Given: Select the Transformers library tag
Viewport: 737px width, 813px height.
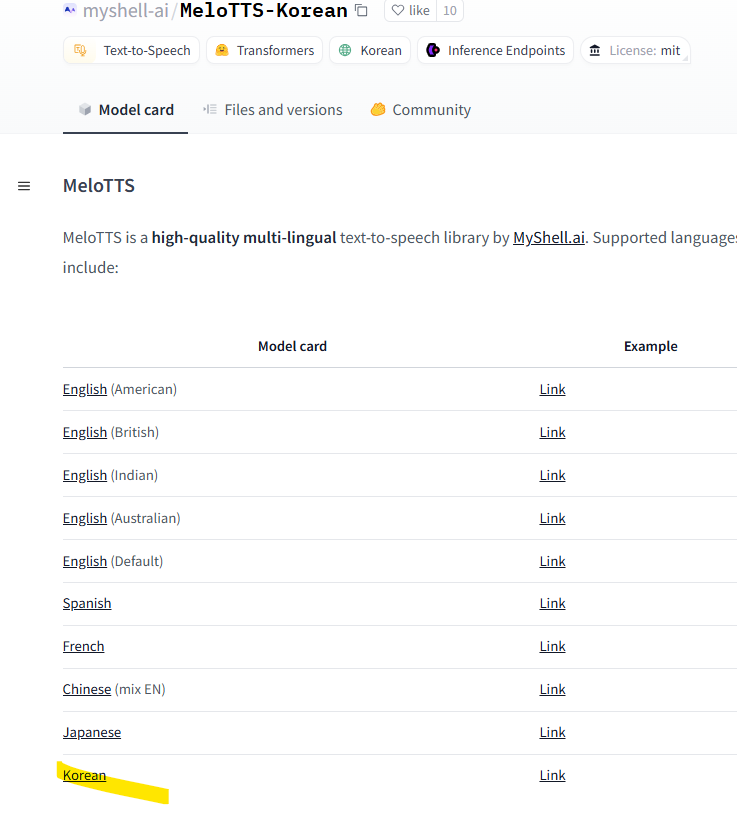Looking at the screenshot, I should click(264, 50).
